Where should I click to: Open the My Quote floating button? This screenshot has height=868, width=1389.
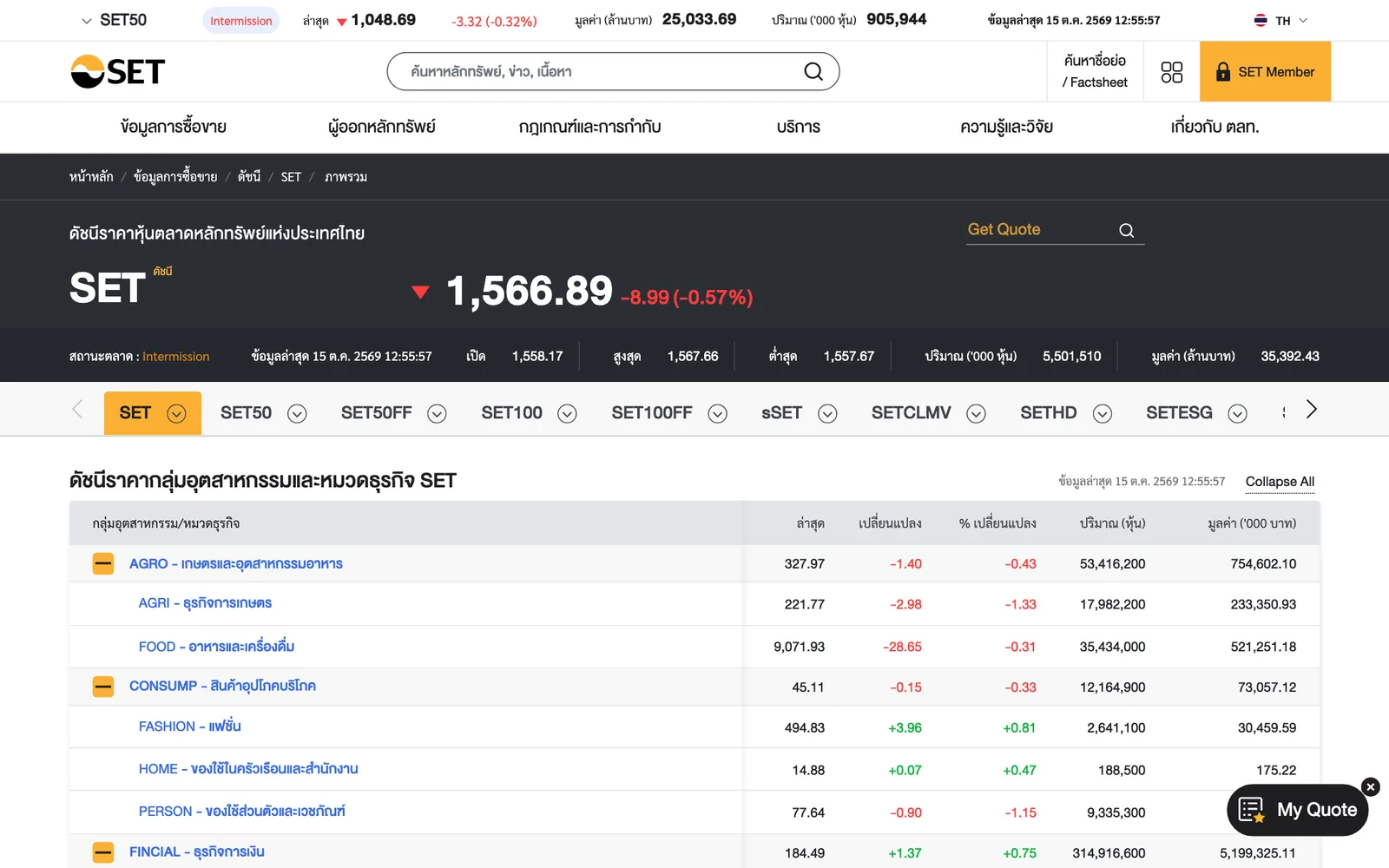point(1298,810)
